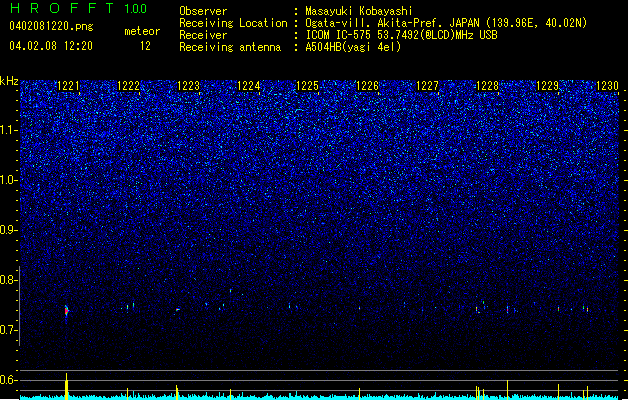Screen dimensions: 629x400
Task: Click the 1228 time axis marker
Action: point(487,86)
